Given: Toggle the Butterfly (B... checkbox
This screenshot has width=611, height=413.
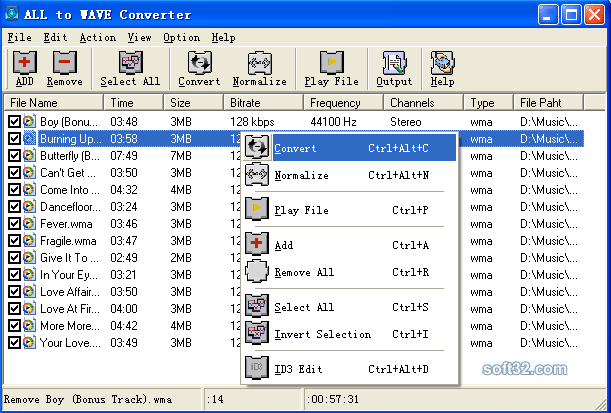Looking at the screenshot, I should pos(14,155).
